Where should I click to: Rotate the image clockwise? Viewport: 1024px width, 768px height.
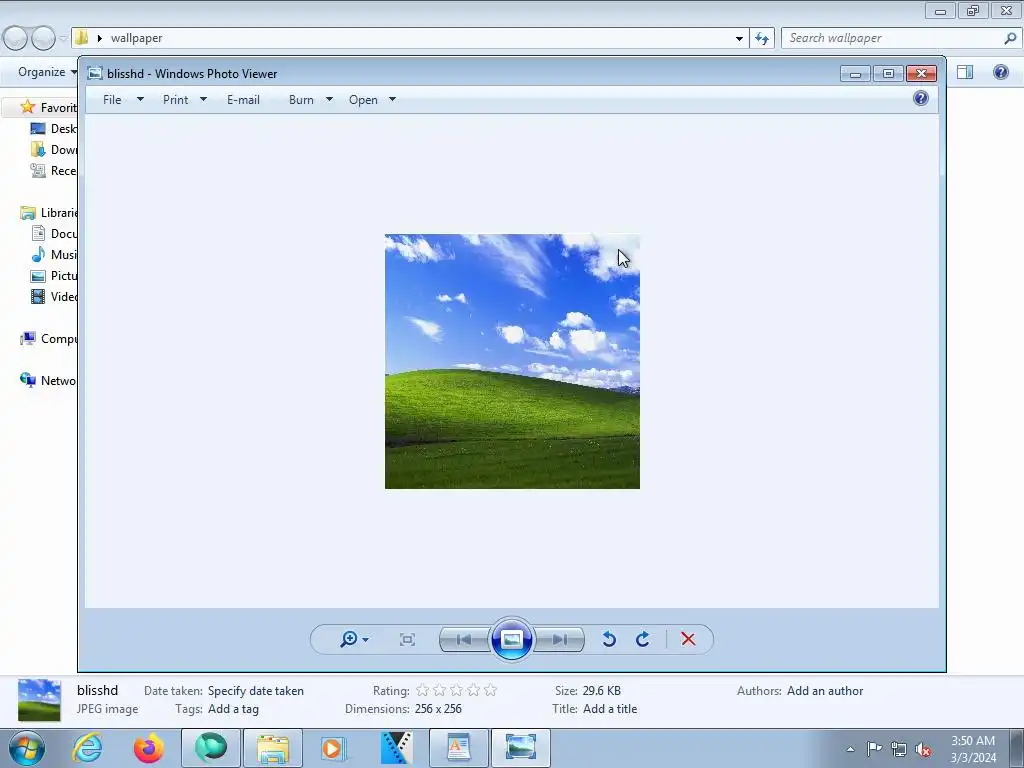point(643,639)
